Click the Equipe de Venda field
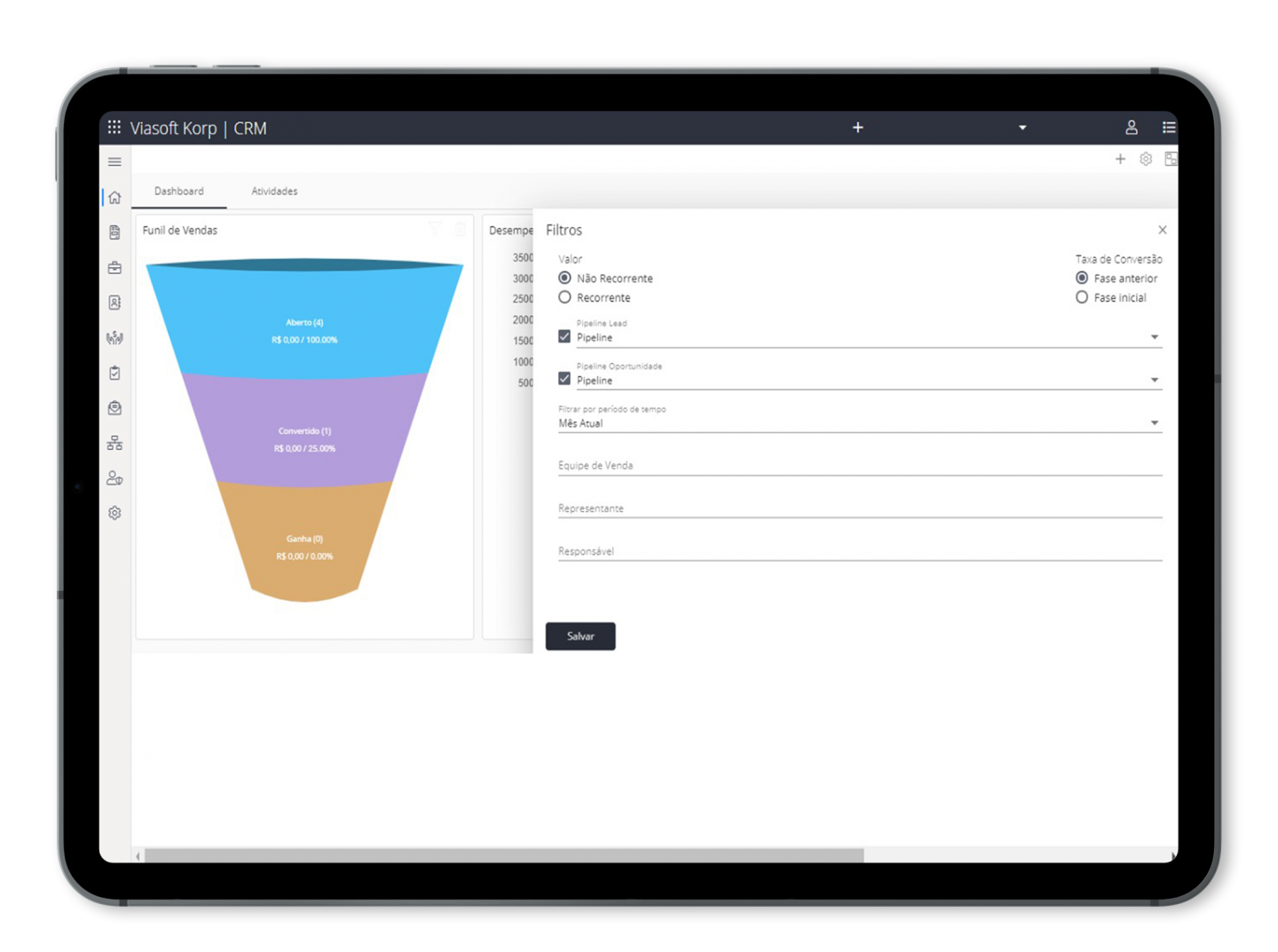 coord(859,466)
